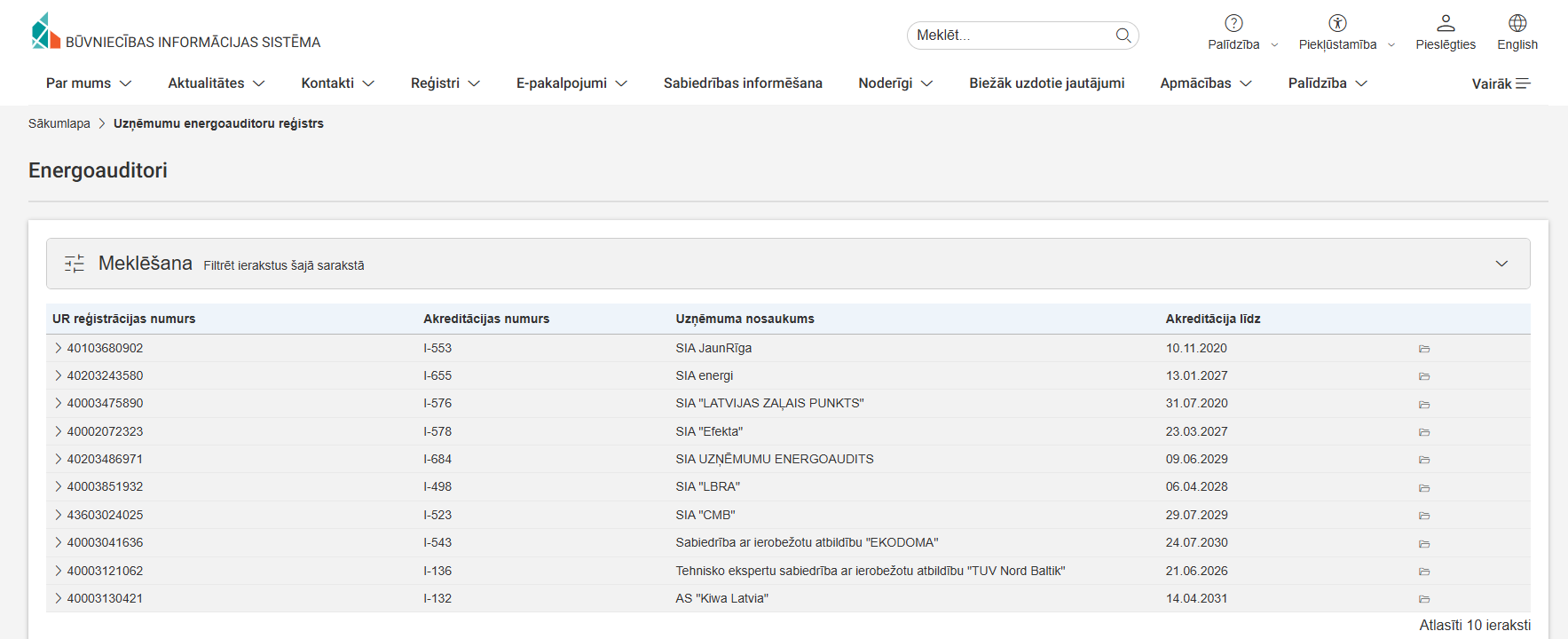Click the Pieslēgties user icon
Viewport: 1568px width, 639px height.
pyautogui.click(x=1446, y=23)
